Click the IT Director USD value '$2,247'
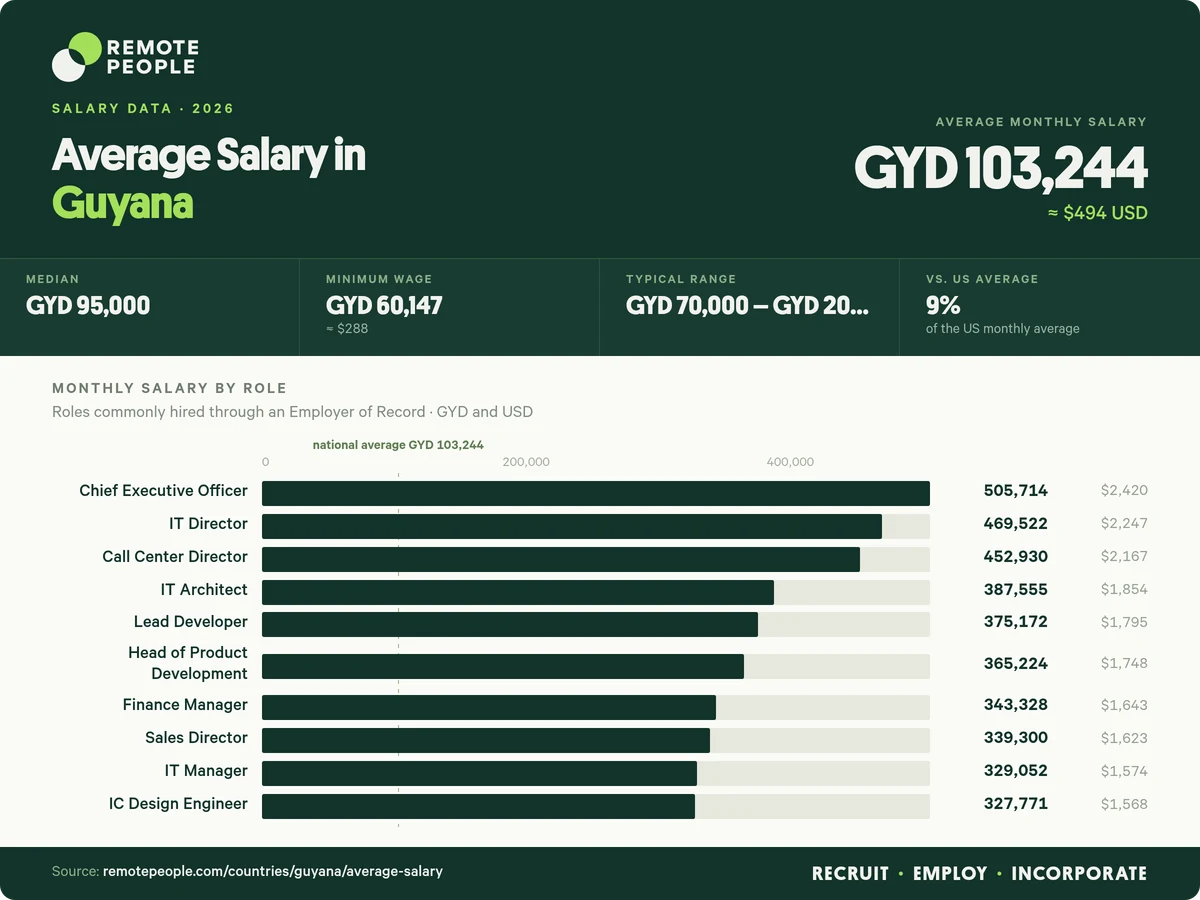This screenshot has width=1200, height=900. [x=1124, y=524]
